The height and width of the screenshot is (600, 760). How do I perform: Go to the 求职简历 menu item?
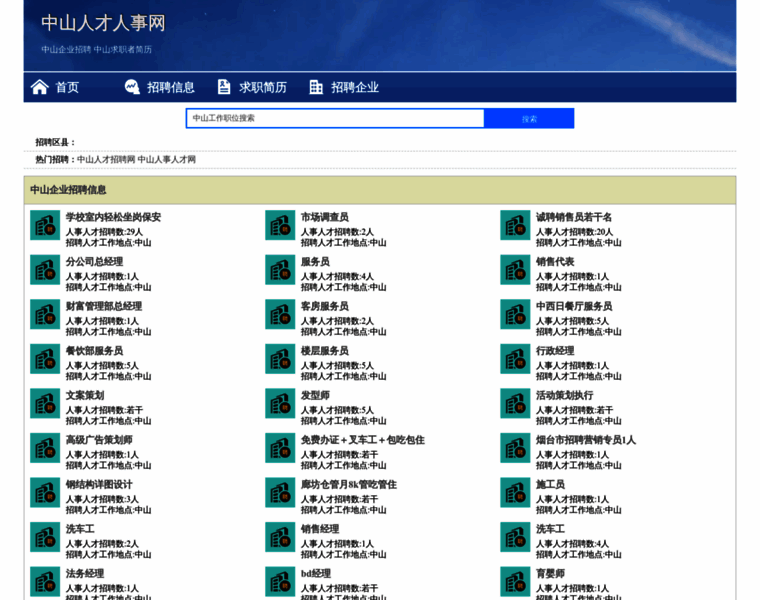pyautogui.click(x=263, y=87)
